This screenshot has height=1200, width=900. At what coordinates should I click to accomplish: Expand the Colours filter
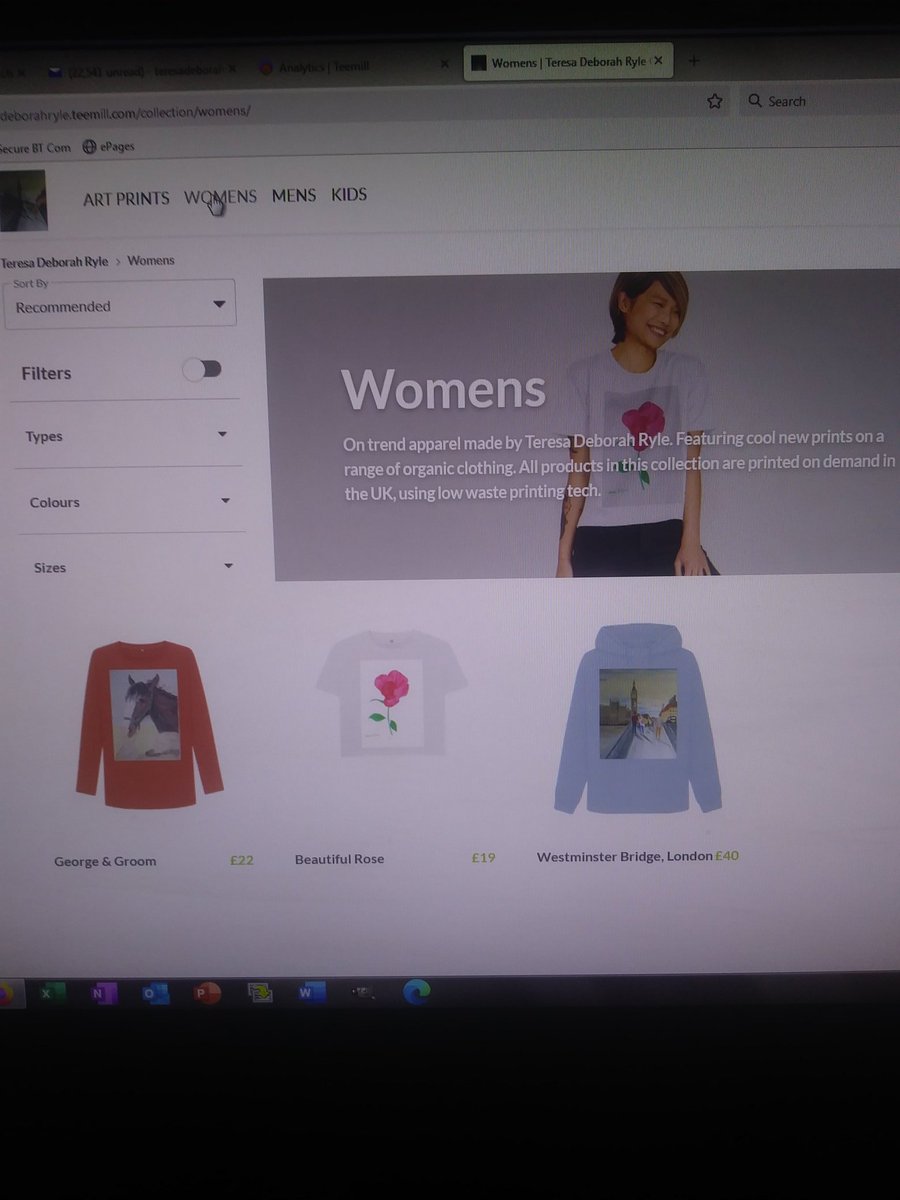129,501
